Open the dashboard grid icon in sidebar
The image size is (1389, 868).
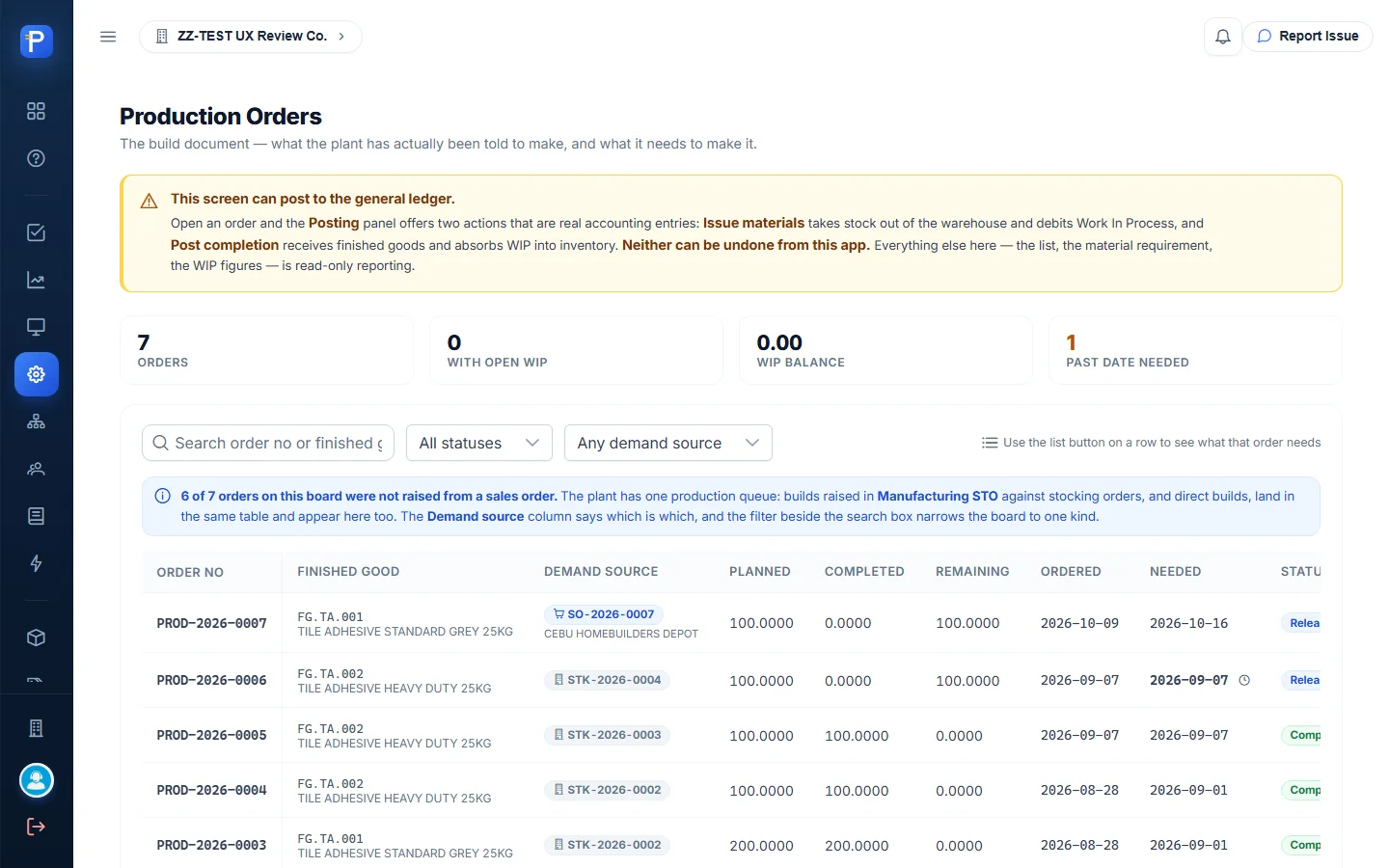(x=37, y=111)
